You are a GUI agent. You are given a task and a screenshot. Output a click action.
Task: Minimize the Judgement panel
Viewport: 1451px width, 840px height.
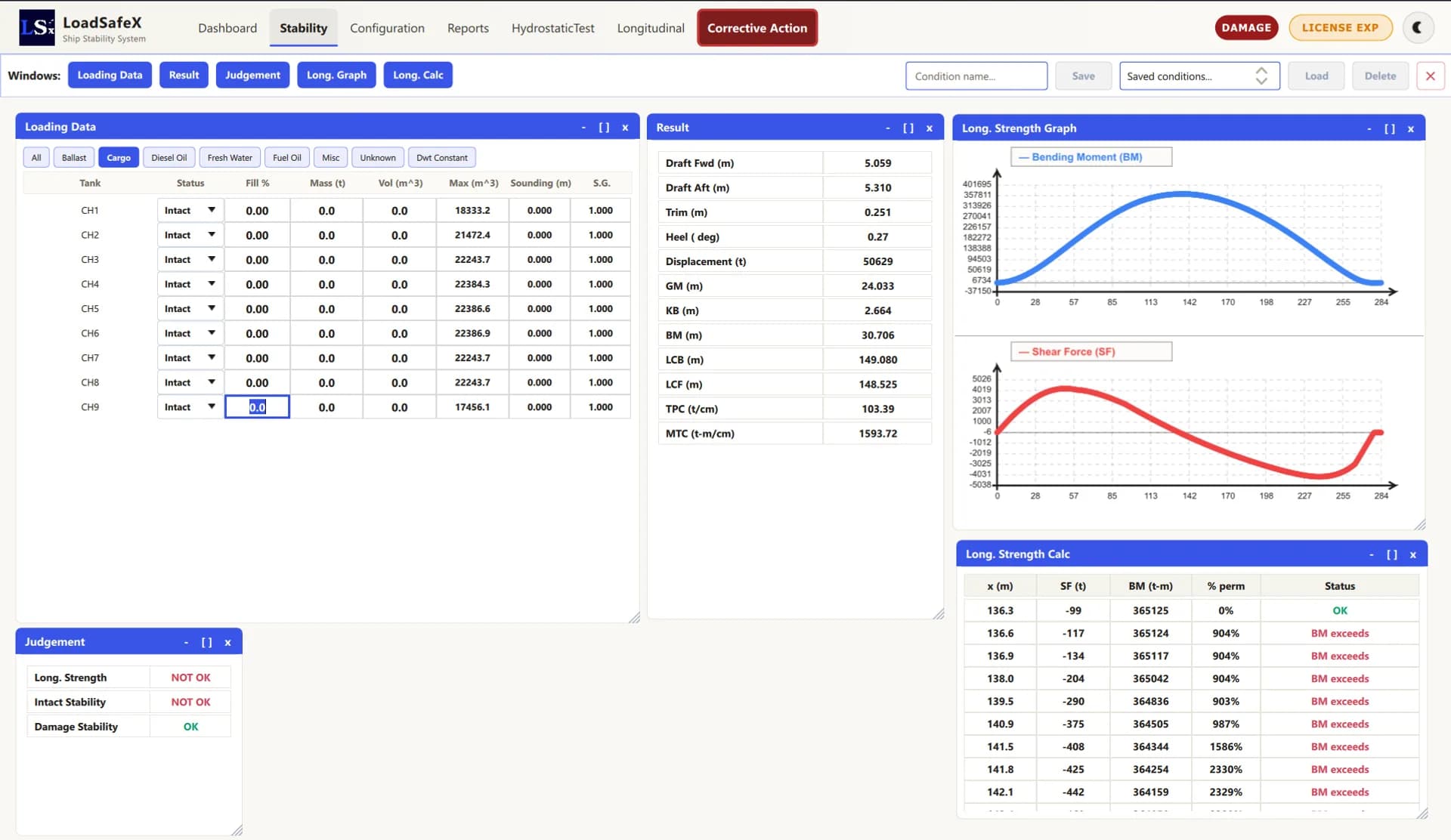(x=186, y=642)
